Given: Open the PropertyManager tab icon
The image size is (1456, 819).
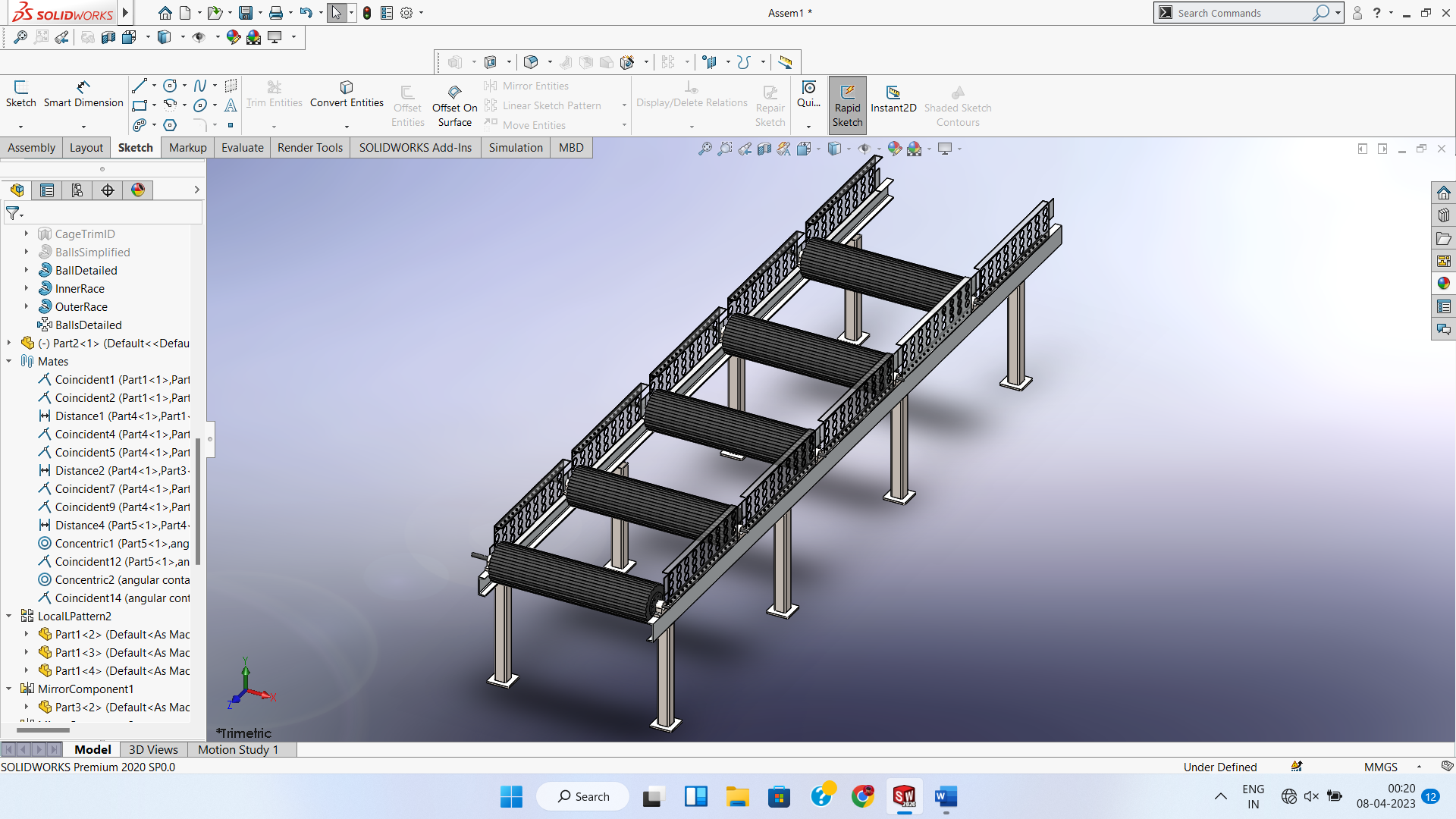Looking at the screenshot, I should coord(47,190).
